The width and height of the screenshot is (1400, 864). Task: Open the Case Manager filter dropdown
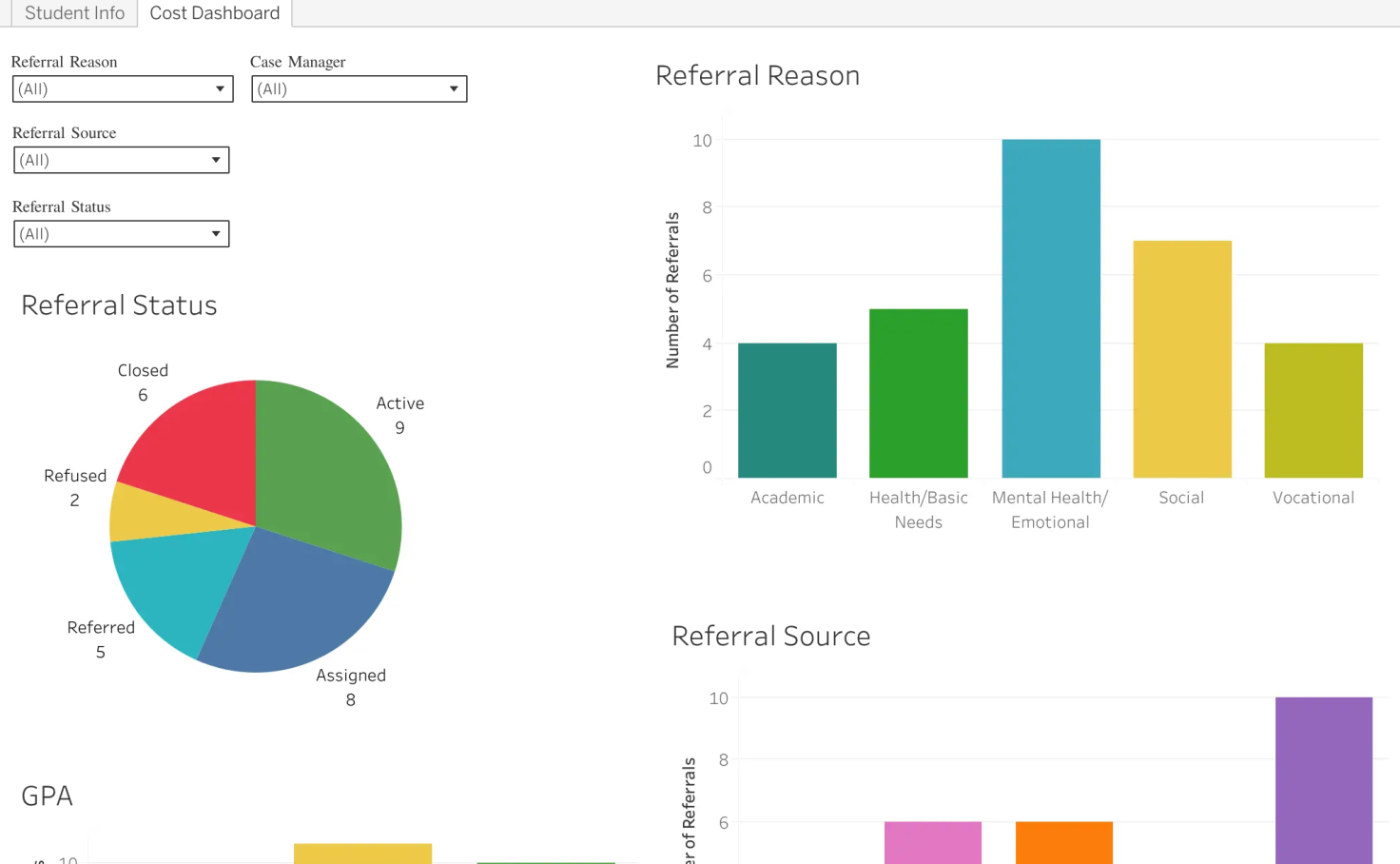pyautogui.click(x=360, y=89)
